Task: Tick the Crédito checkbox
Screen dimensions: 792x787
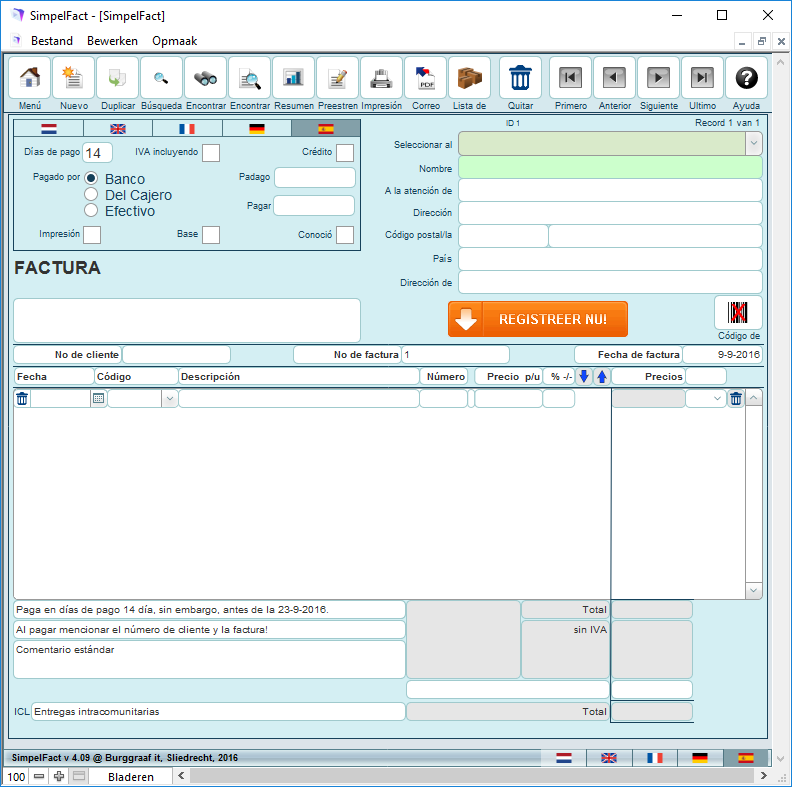Action: tap(345, 153)
